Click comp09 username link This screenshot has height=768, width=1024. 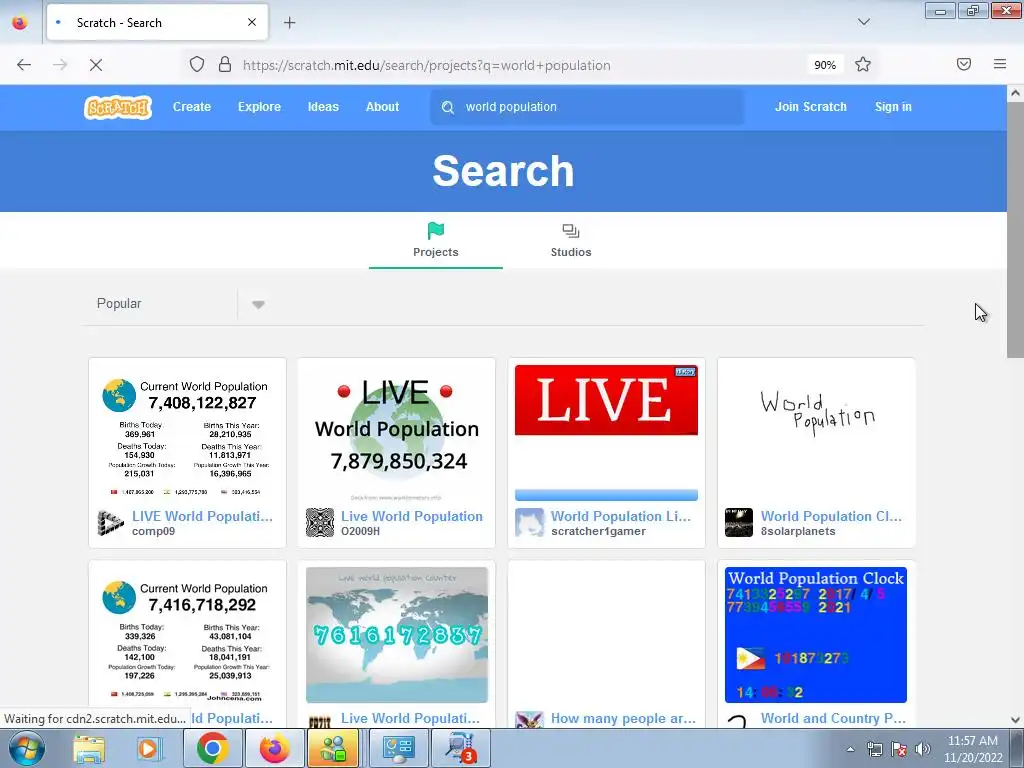click(153, 532)
